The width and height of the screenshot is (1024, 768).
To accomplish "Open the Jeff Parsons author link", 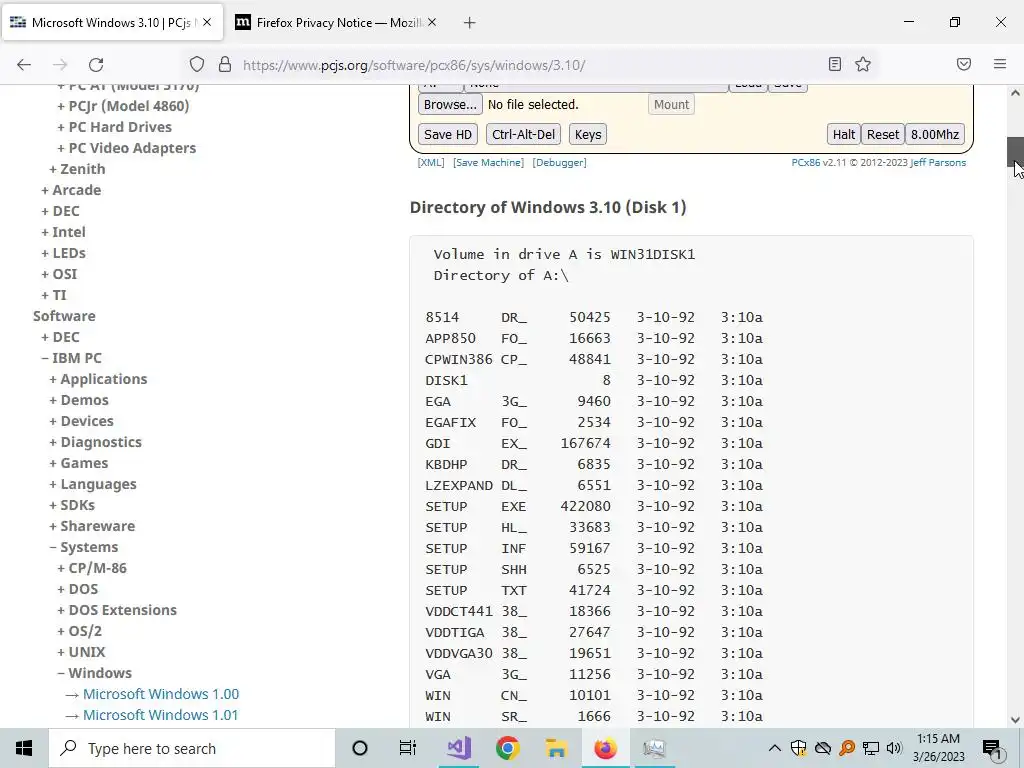I will (938, 163).
